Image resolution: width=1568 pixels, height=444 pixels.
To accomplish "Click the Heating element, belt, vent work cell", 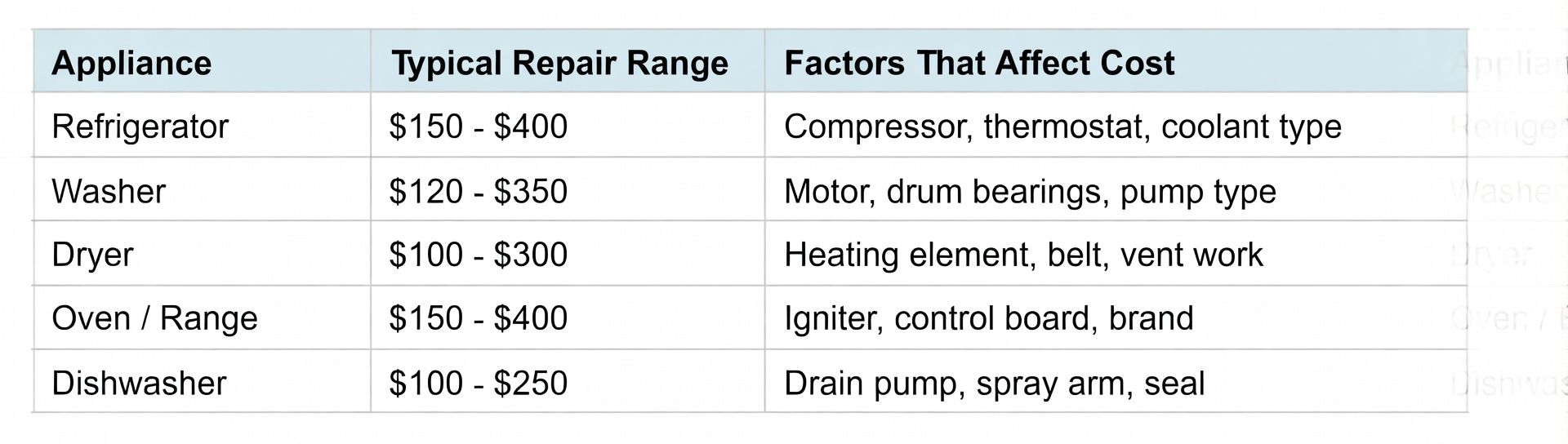I will pos(1022,255).
